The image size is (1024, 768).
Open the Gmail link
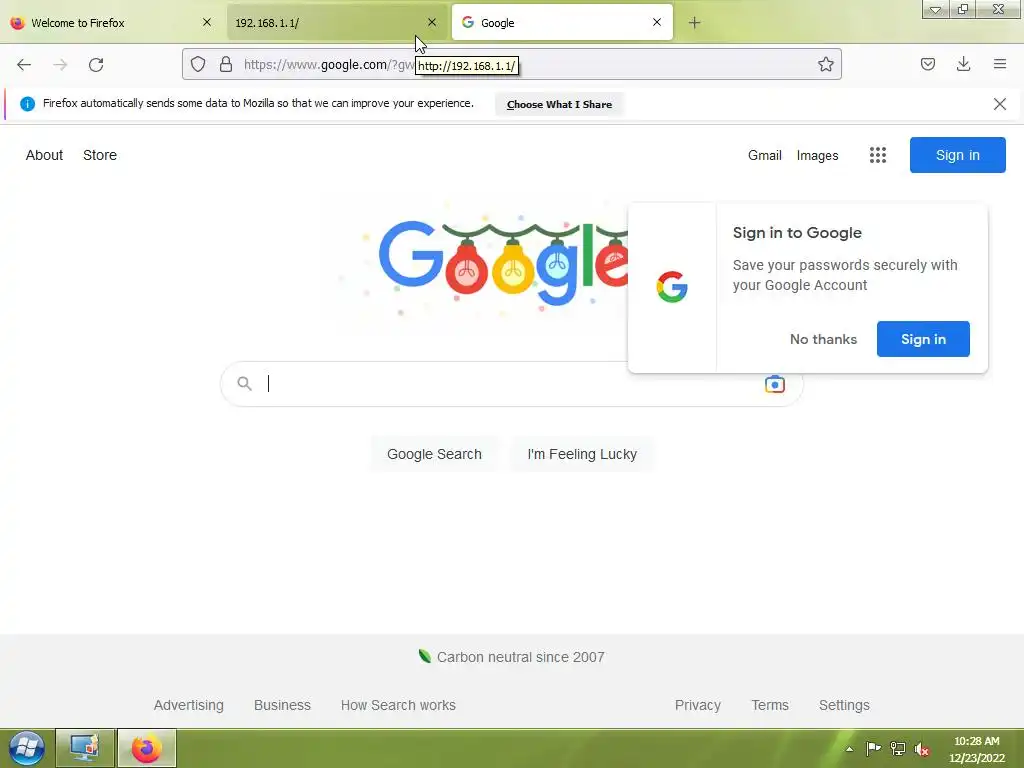(765, 155)
